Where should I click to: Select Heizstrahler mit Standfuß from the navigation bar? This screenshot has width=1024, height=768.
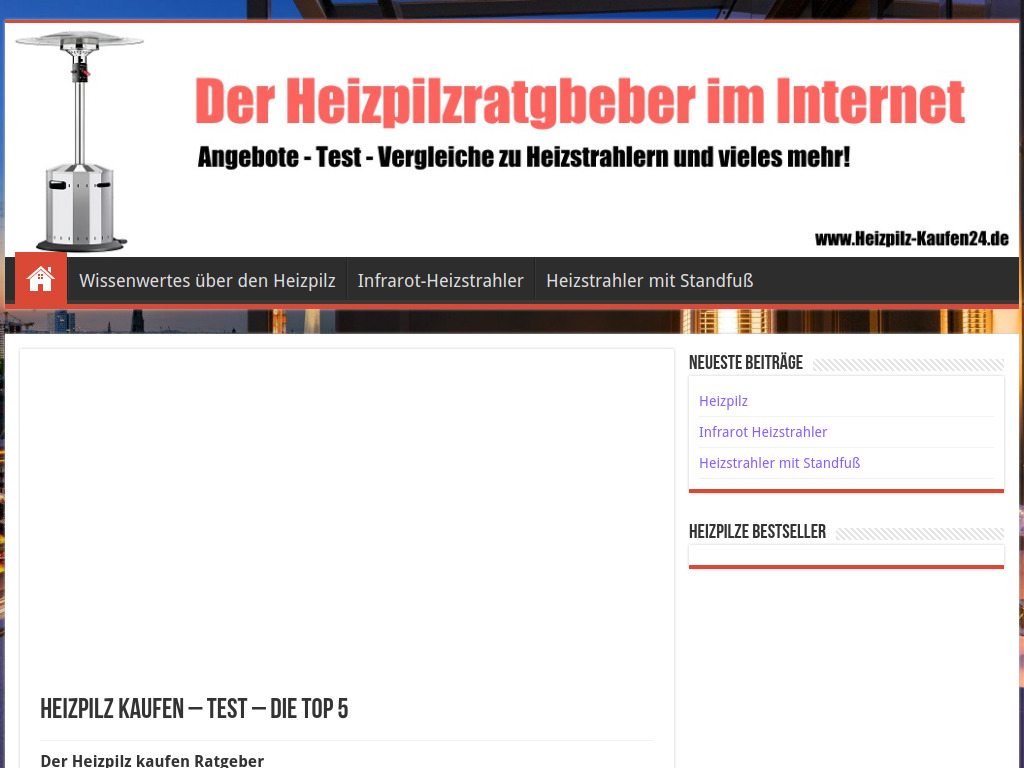pyautogui.click(x=648, y=280)
